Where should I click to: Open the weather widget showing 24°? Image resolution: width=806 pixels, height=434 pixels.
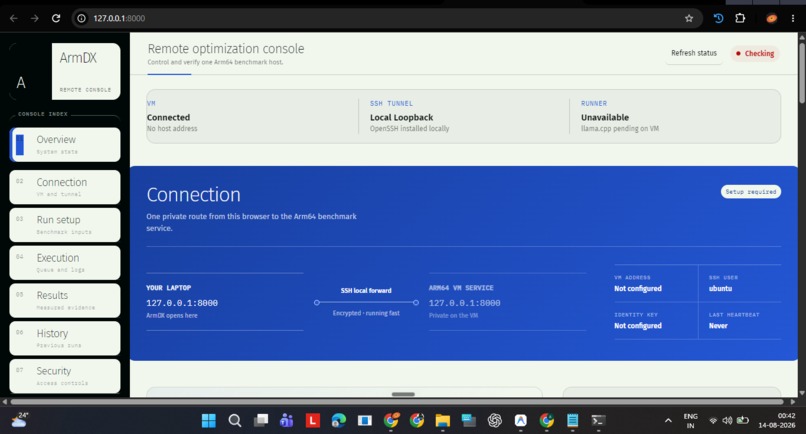(20, 420)
